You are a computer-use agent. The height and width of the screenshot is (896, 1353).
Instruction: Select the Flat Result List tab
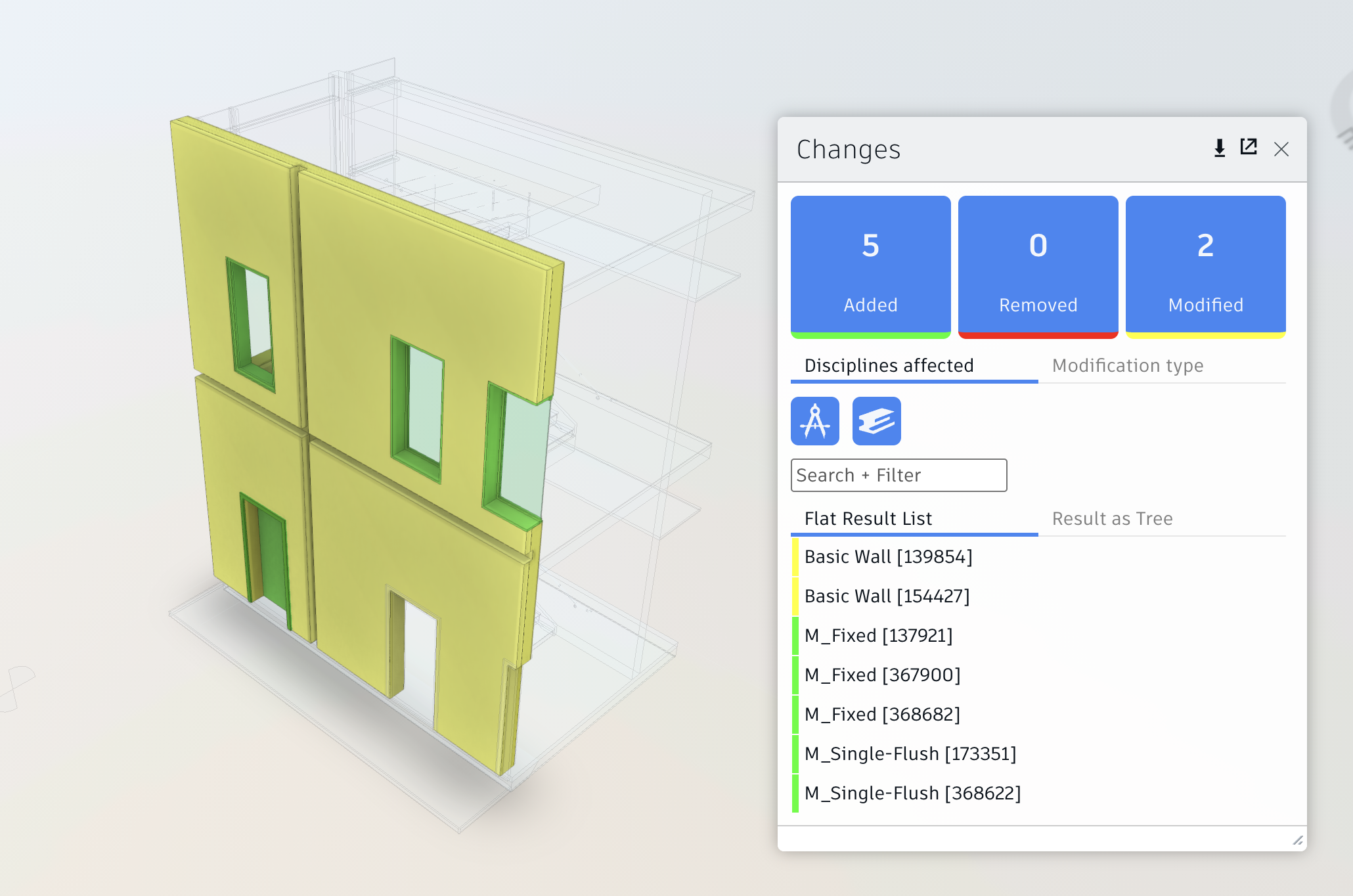click(868, 519)
